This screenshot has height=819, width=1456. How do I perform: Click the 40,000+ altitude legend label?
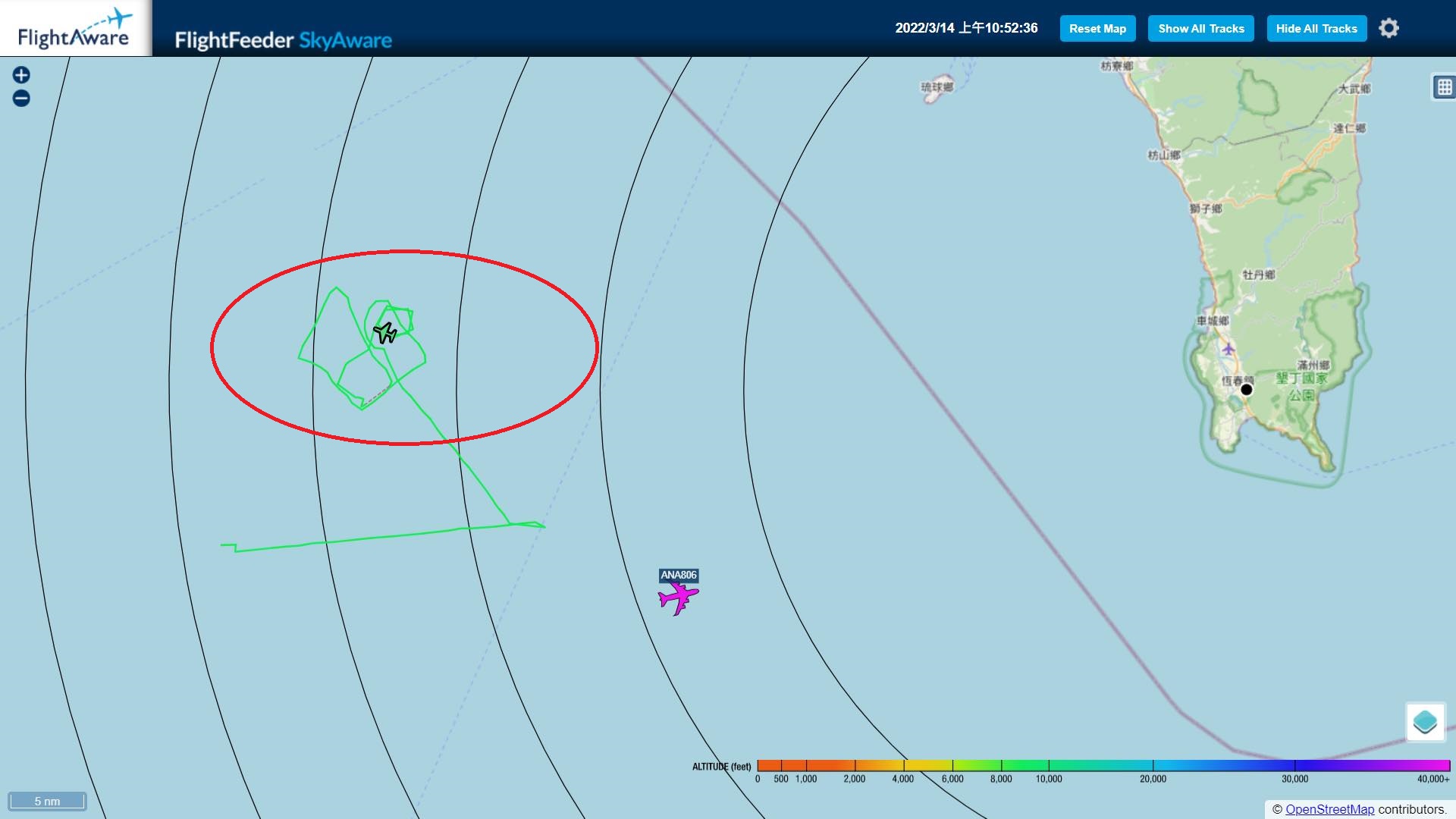[1433, 779]
